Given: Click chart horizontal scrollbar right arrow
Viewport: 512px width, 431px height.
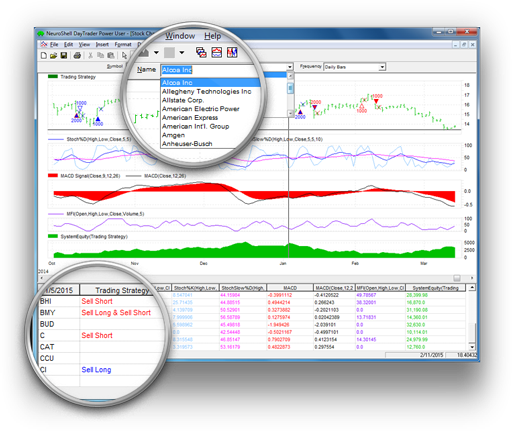Looking at the screenshot, I should click(472, 278).
